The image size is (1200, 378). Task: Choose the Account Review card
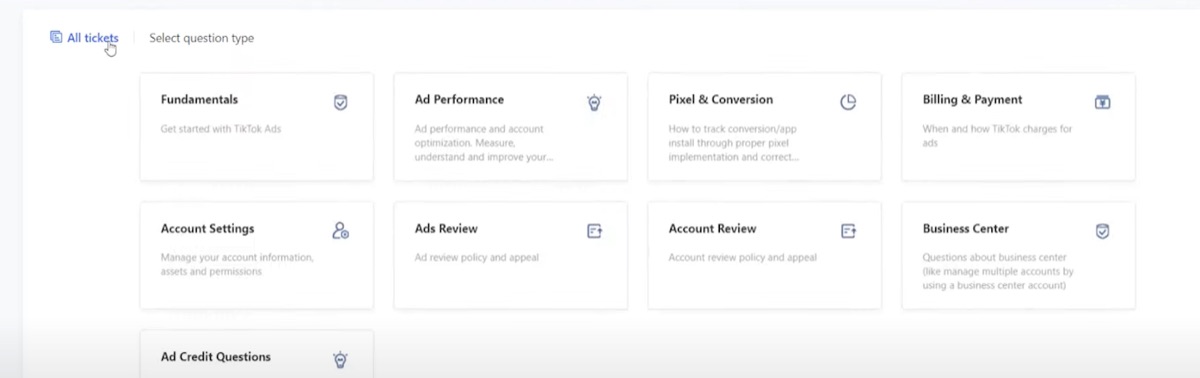[x=765, y=256]
